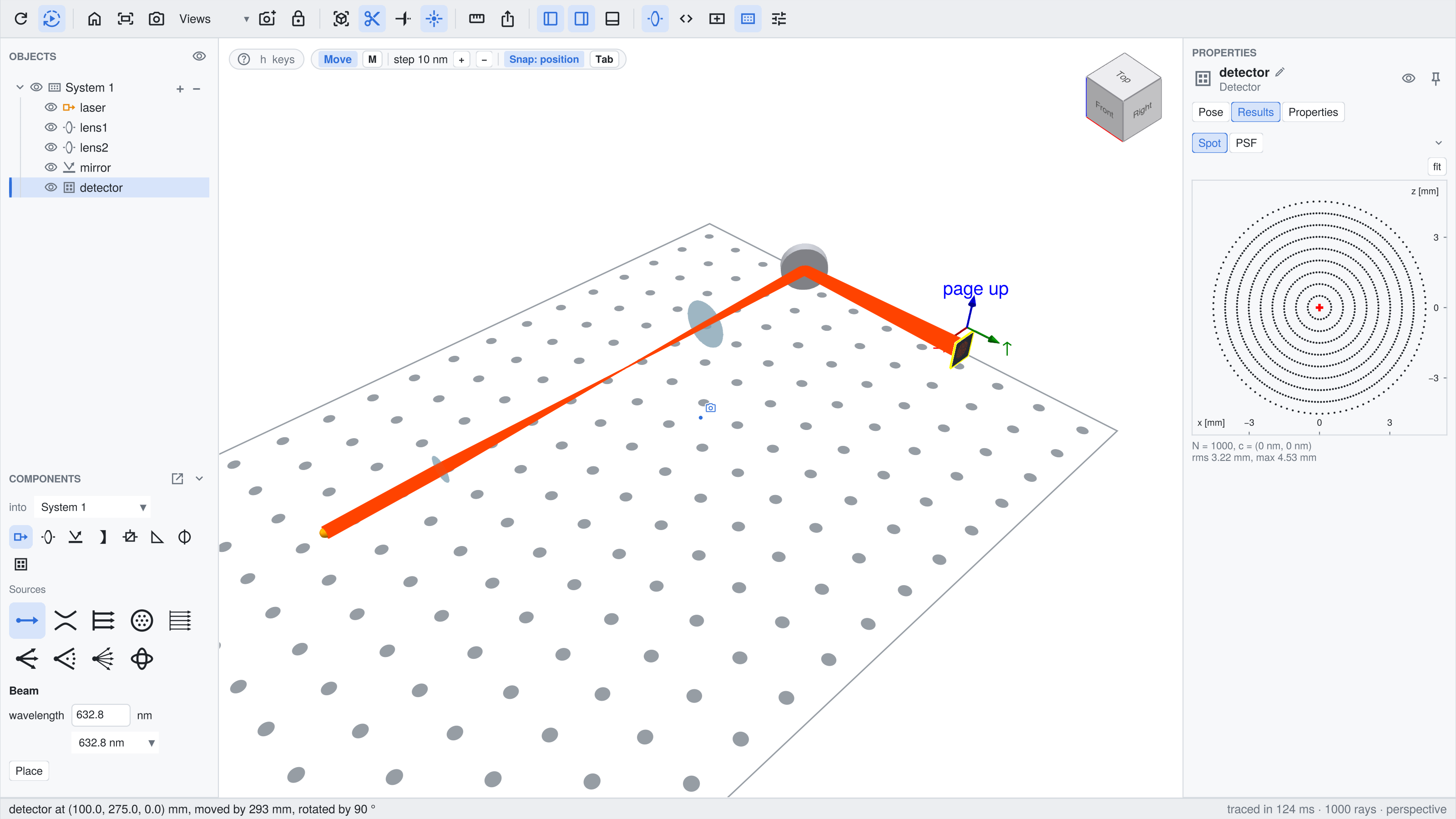This screenshot has width=1456, height=819.
Task: Click the wavelength input field
Action: click(101, 715)
